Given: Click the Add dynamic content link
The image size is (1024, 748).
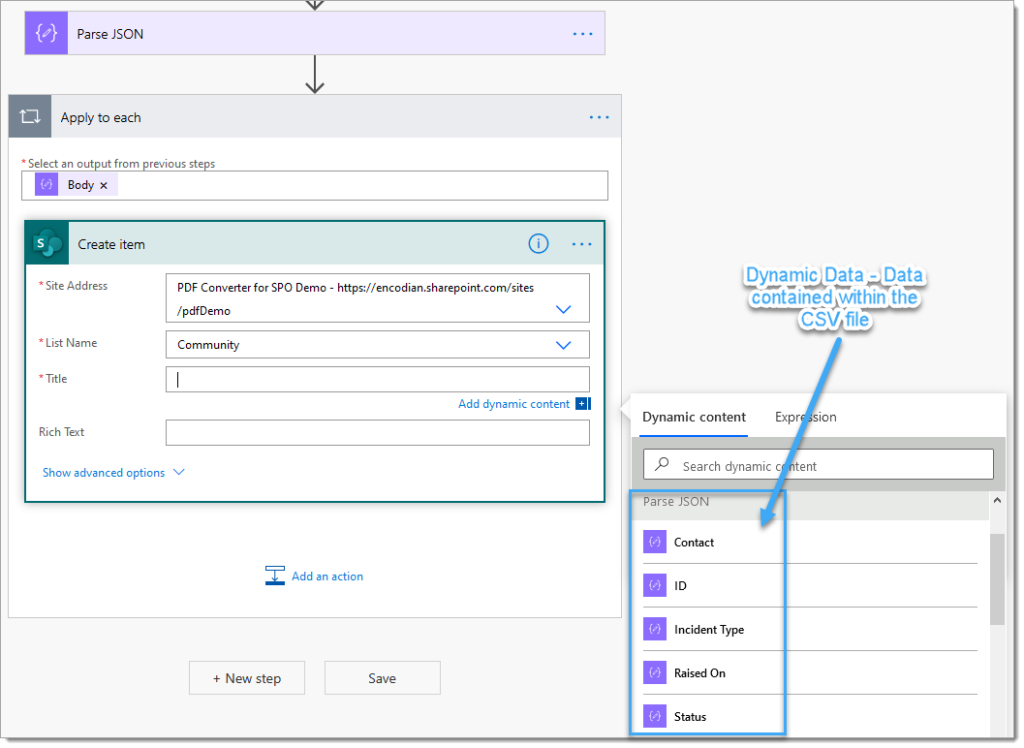Looking at the screenshot, I should click(516, 406).
